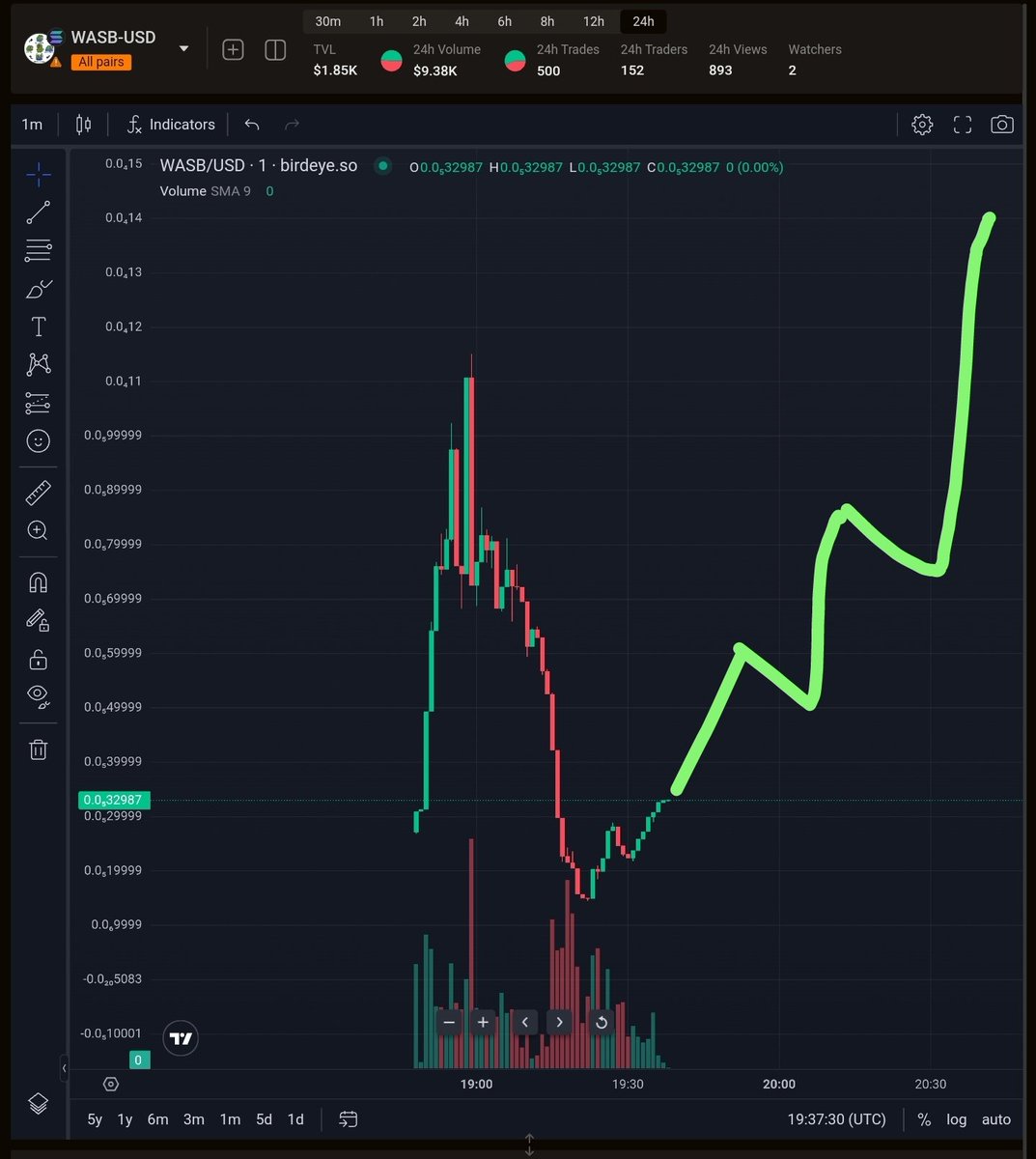1036x1159 pixels.
Task: Select the text annotation tool
Action: (x=39, y=326)
